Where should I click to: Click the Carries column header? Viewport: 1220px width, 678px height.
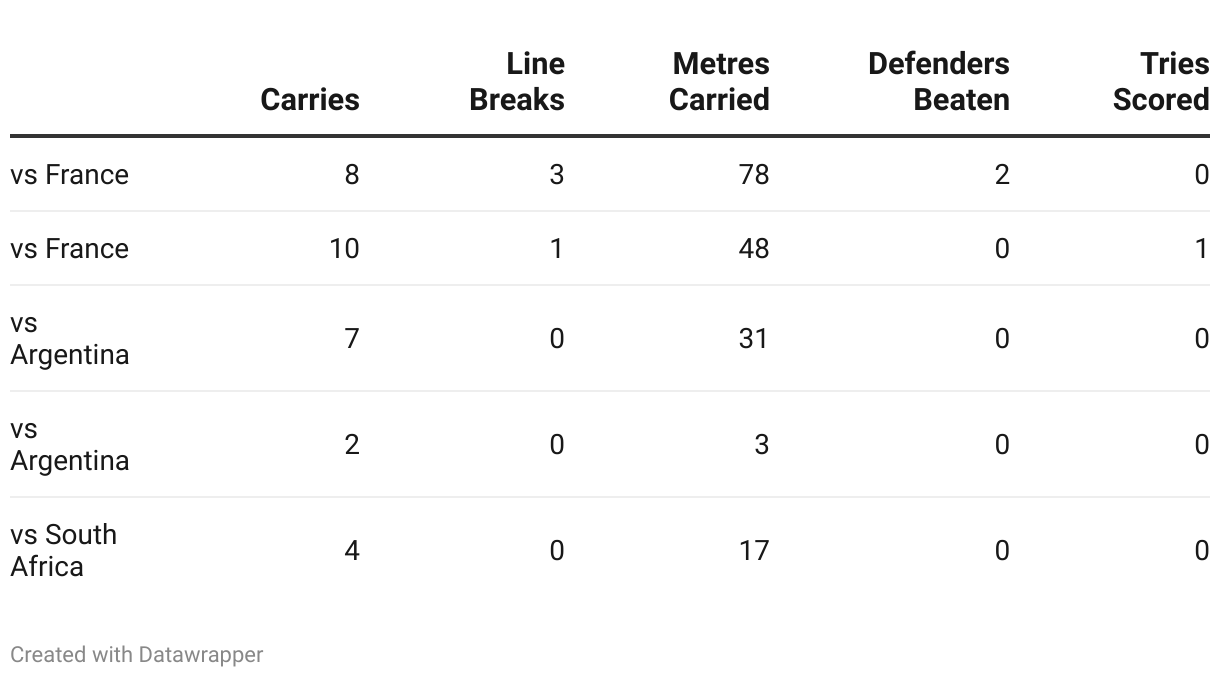coord(310,99)
